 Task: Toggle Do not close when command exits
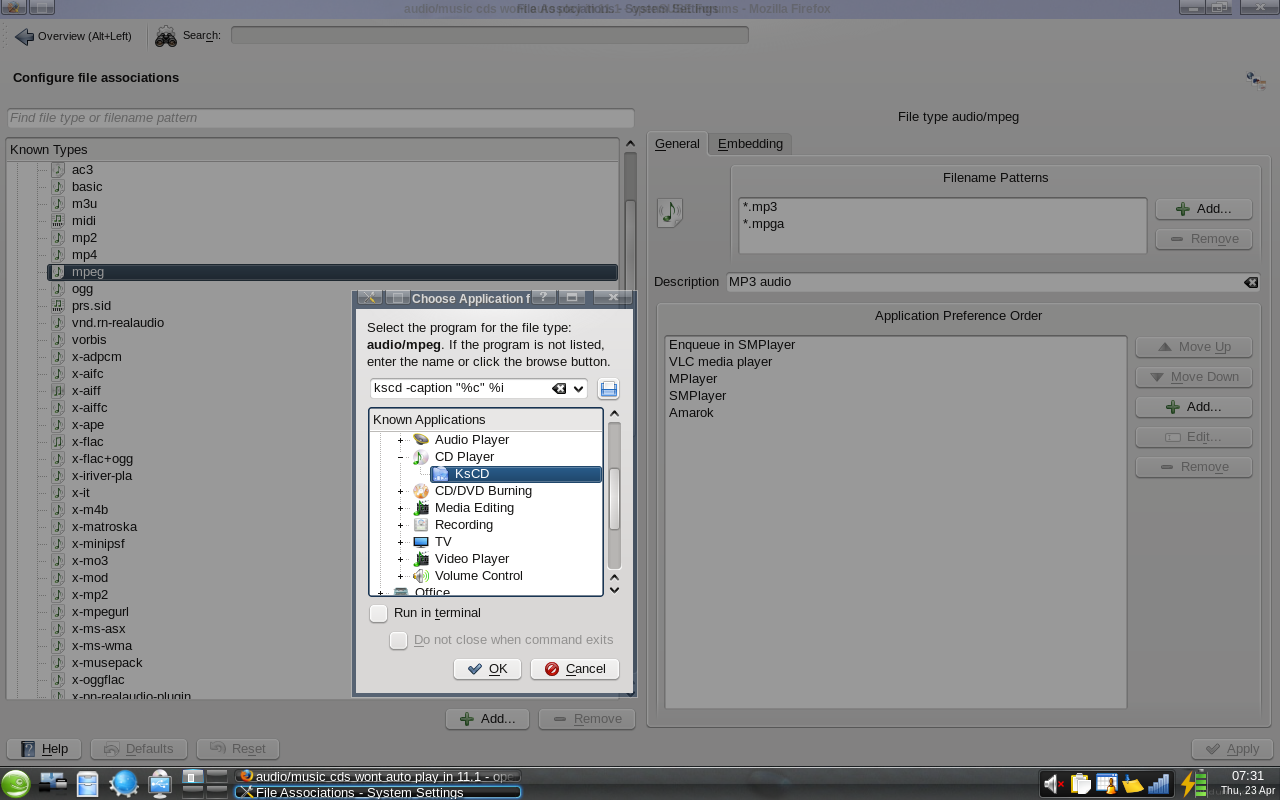[x=398, y=640]
